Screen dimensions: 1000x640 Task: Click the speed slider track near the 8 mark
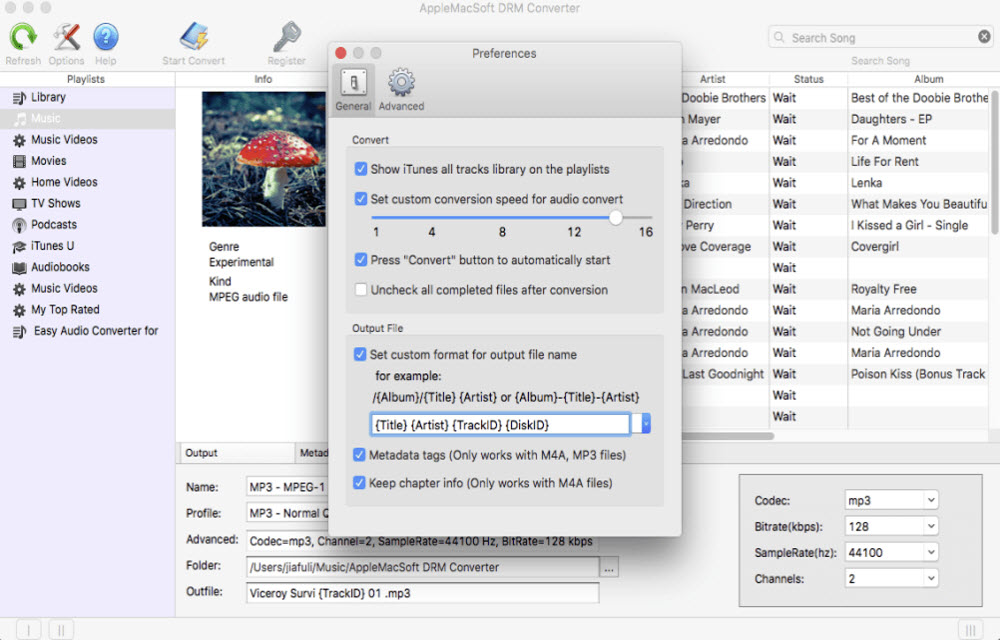pyautogui.click(x=503, y=217)
